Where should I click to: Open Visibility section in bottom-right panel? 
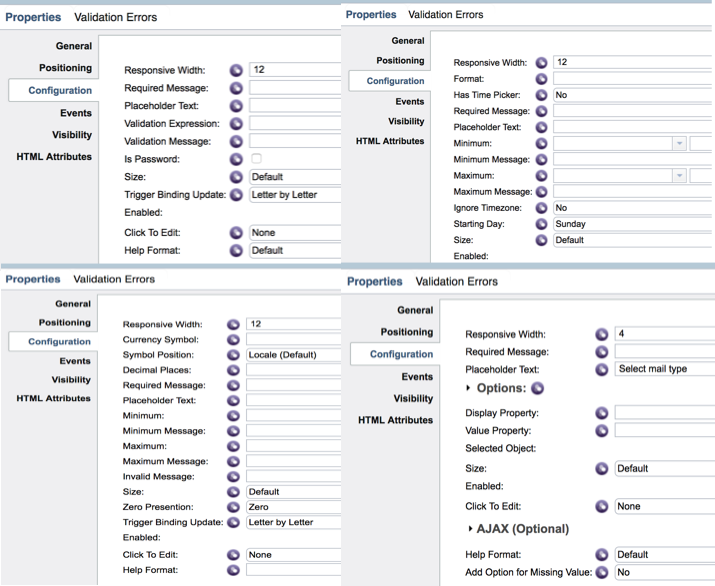(x=413, y=399)
